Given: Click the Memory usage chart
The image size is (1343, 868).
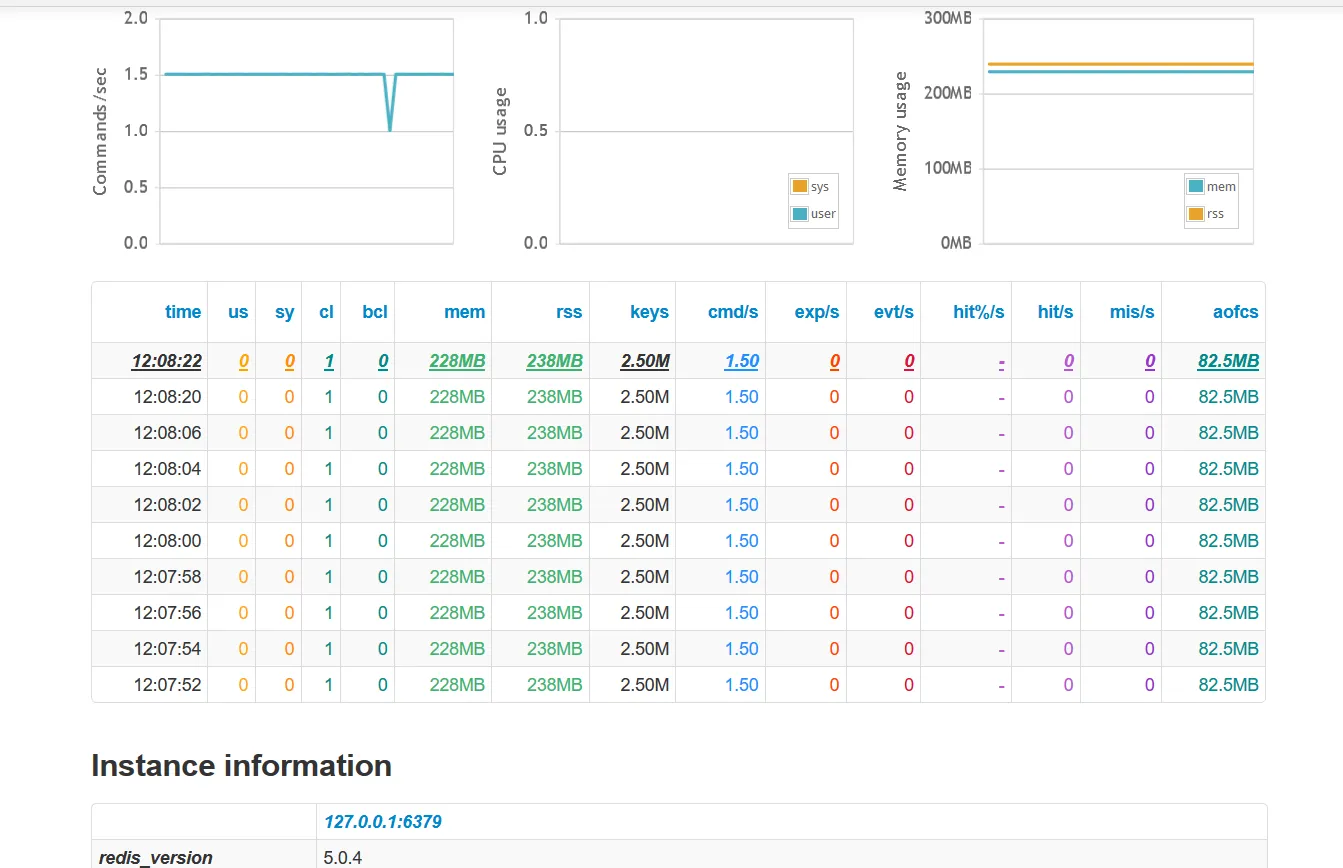Looking at the screenshot, I should (x=1118, y=131).
